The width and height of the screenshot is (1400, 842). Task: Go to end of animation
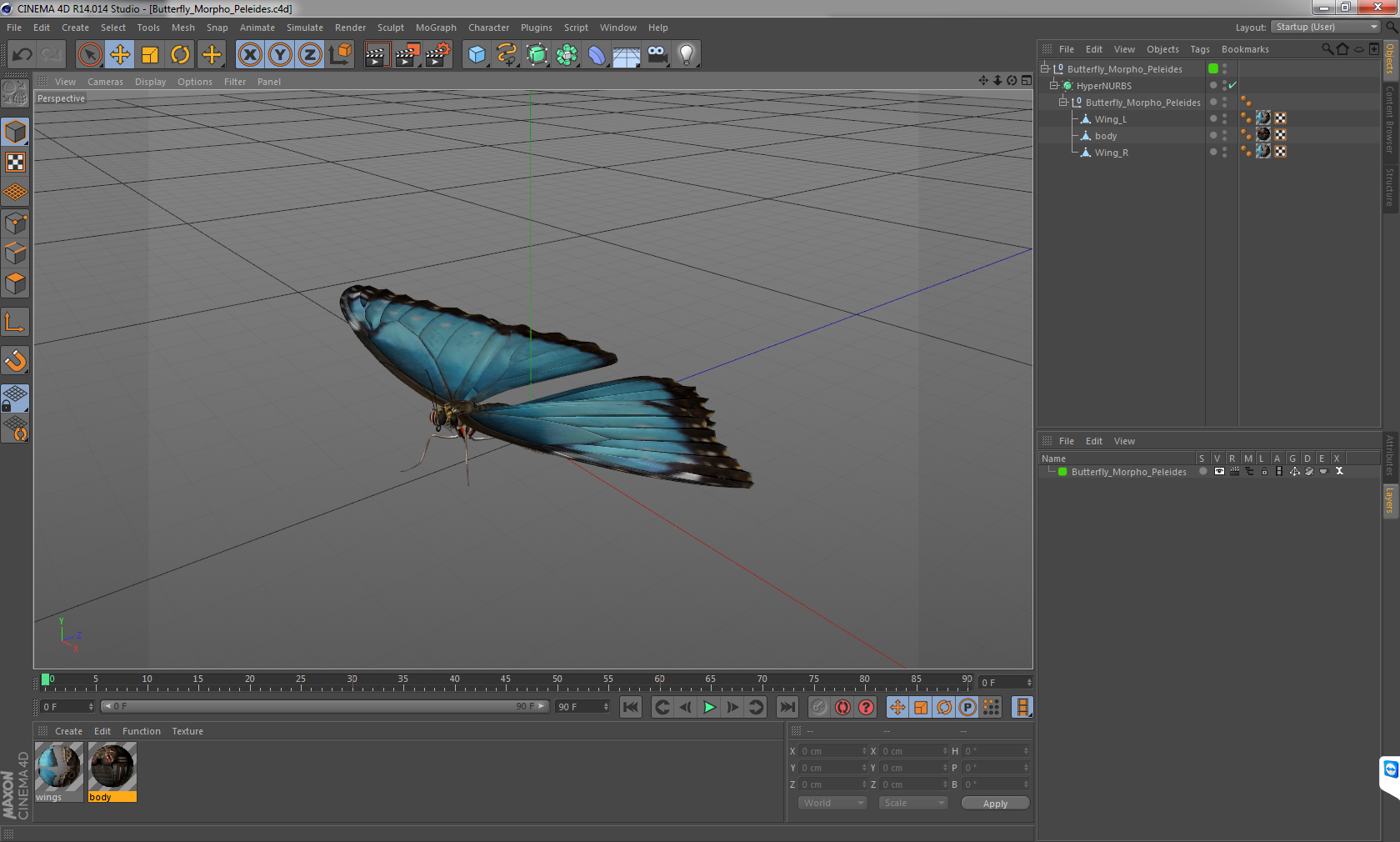pyautogui.click(x=787, y=707)
